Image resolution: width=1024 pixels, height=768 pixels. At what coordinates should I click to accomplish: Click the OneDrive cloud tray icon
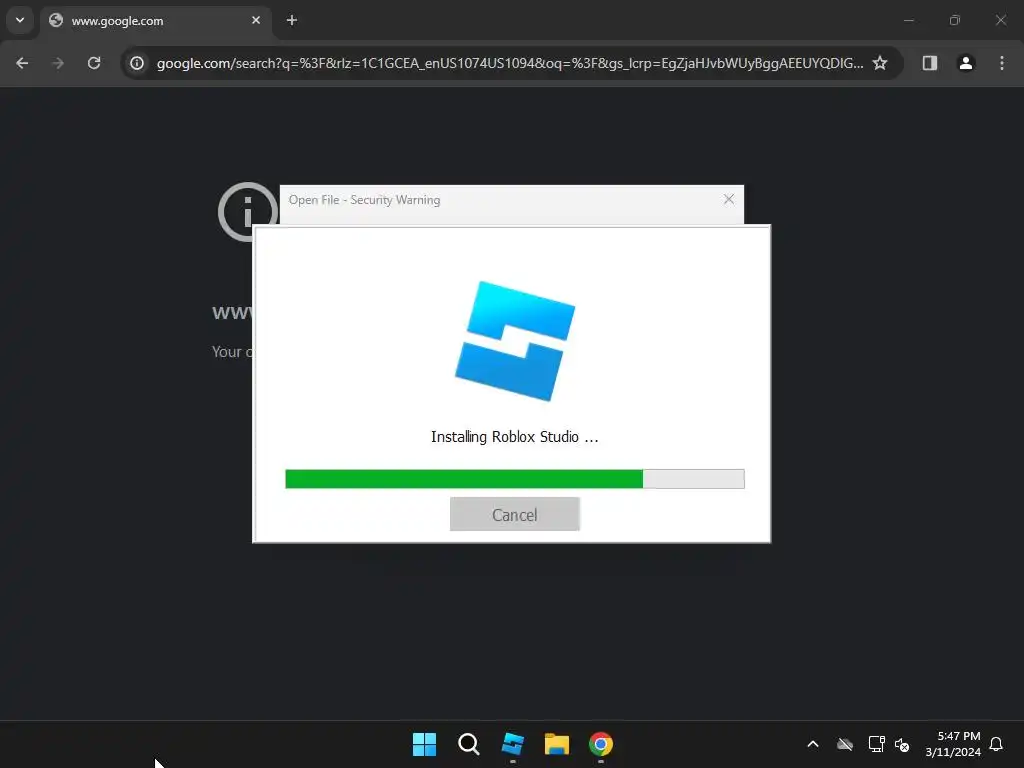click(845, 744)
